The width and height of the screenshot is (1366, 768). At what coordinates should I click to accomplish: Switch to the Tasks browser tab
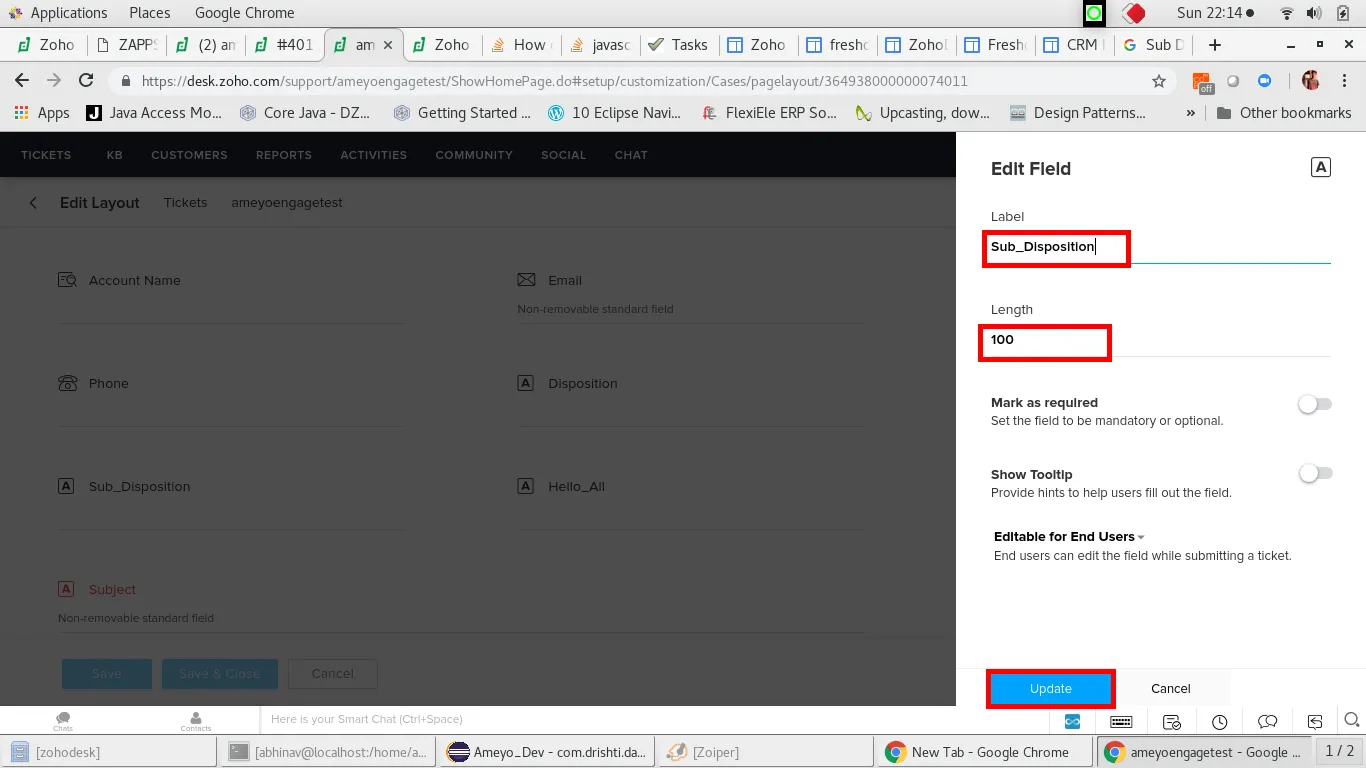(x=679, y=45)
